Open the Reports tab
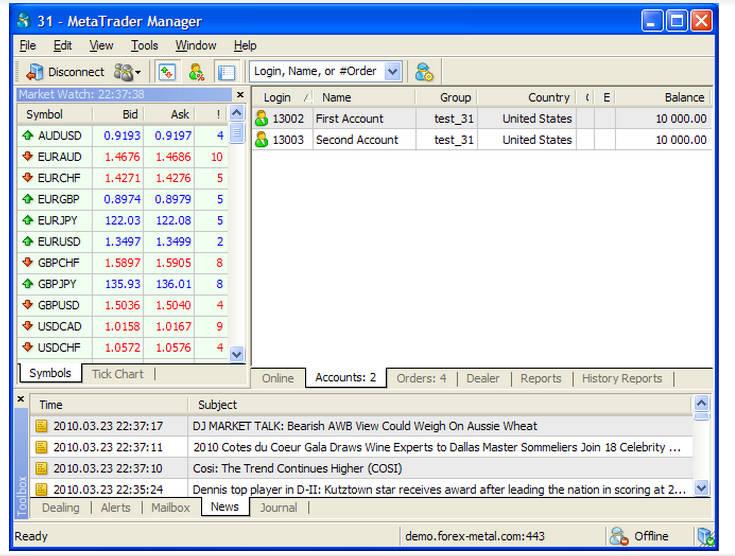This screenshot has height=556, width=735. point(540,378)
